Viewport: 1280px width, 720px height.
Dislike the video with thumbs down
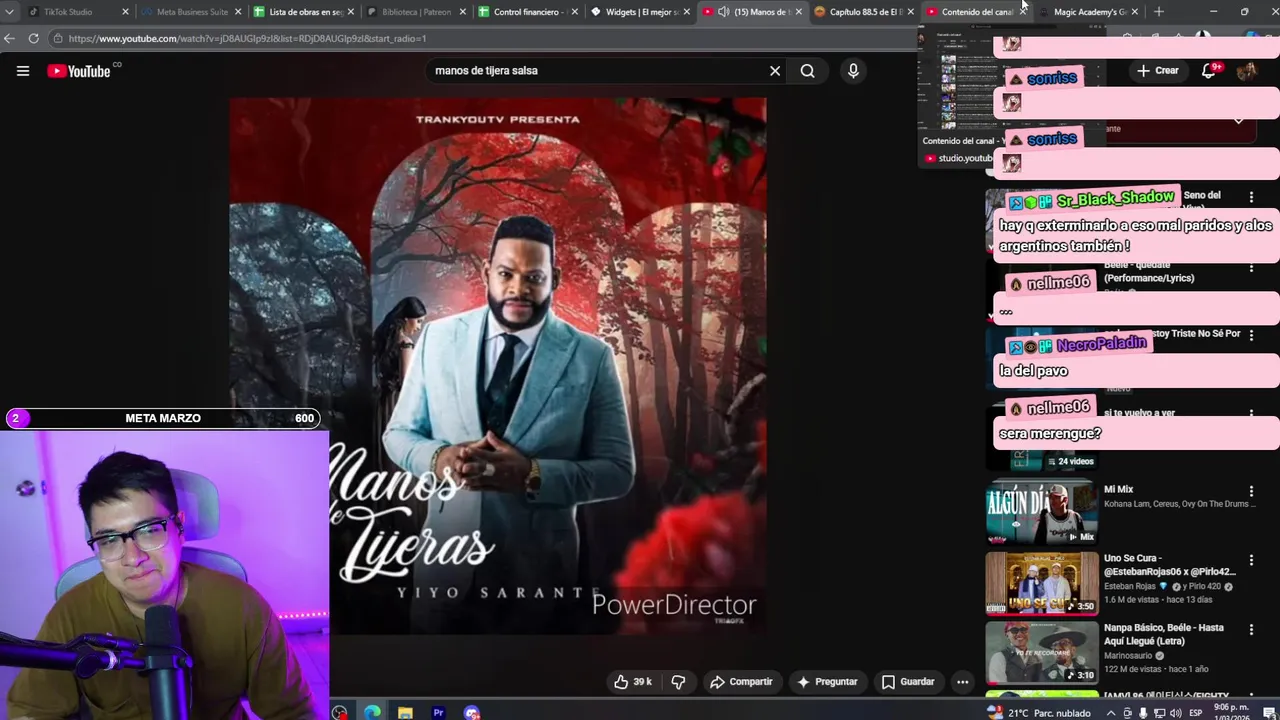(x=678, y=682)
